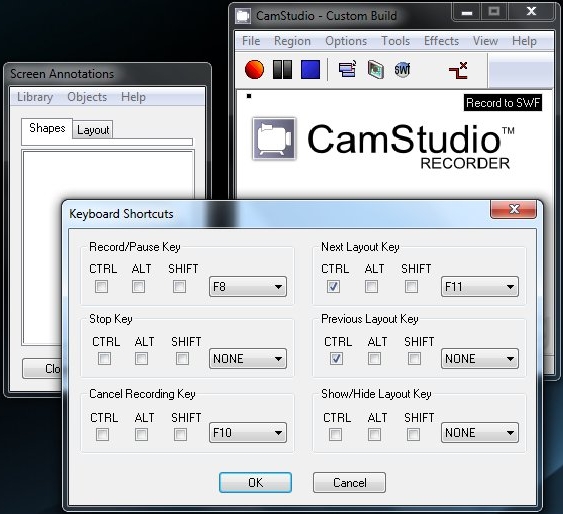Open the Cancel Recording Key F10 dropdown

pos(248,433)
